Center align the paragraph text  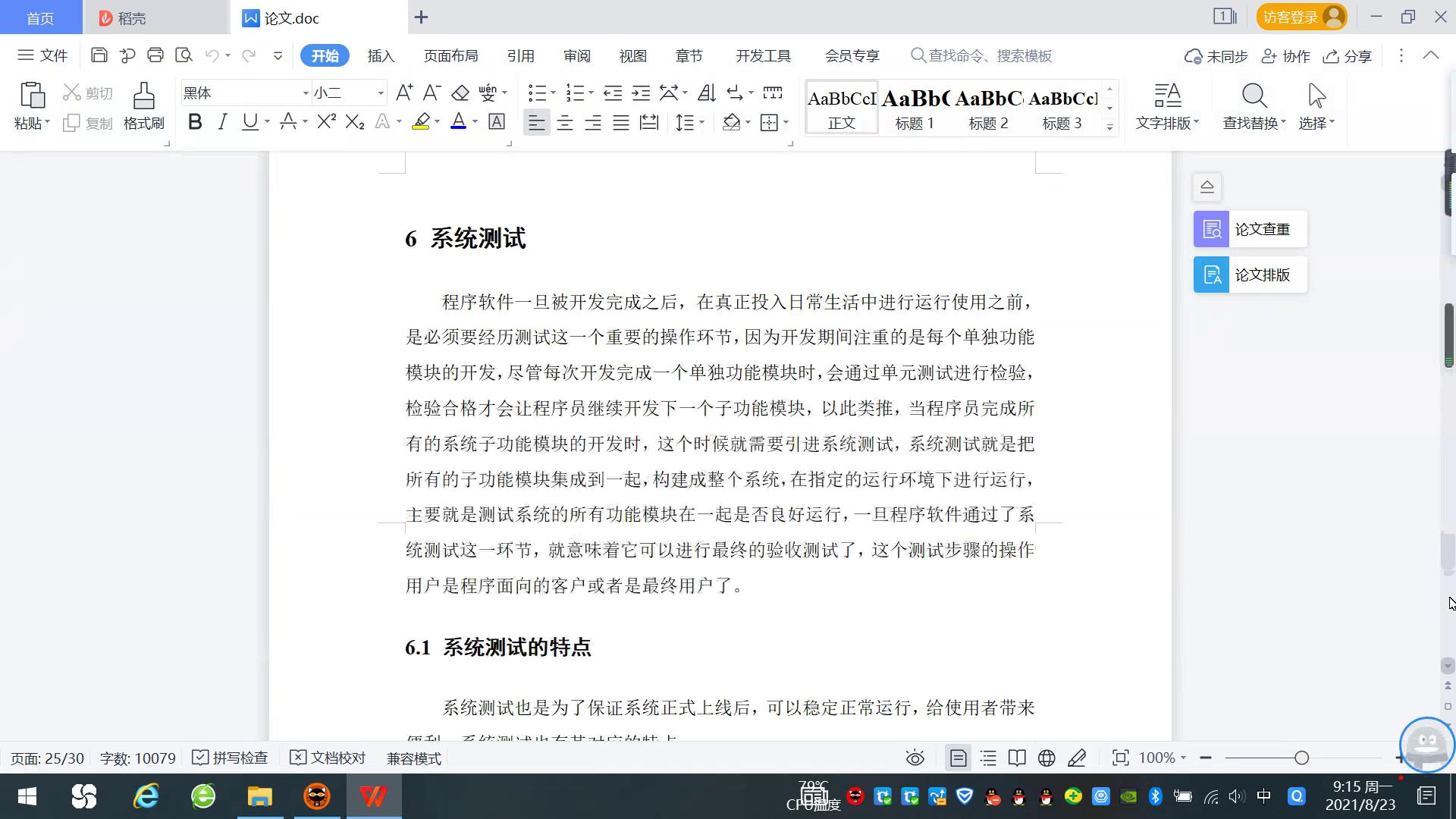[x=564, y=123]
